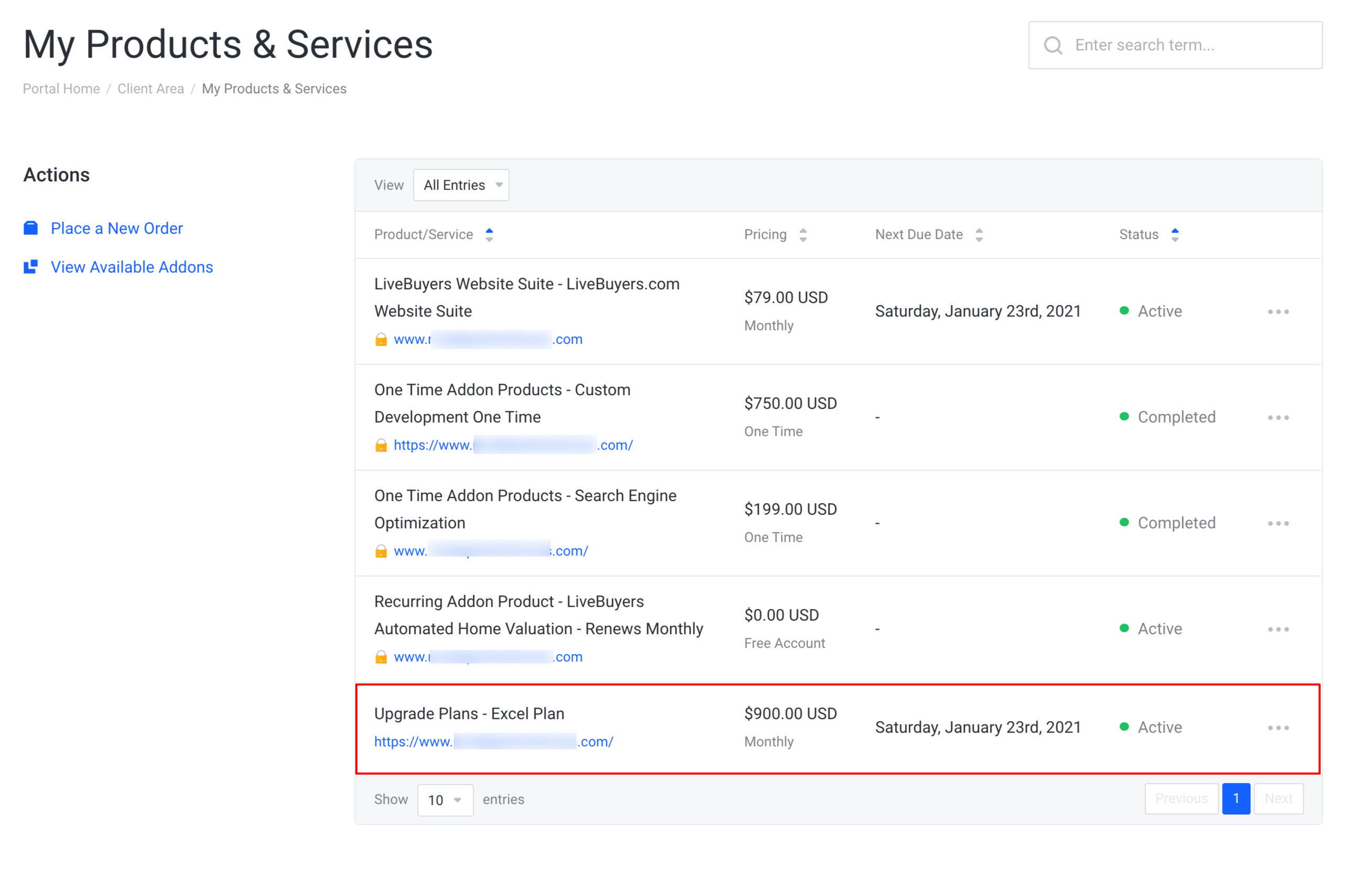Click the $900.00 USD price
Image resolution: width=1372 pixels, height=892 pixels.
tap(790, 714)
